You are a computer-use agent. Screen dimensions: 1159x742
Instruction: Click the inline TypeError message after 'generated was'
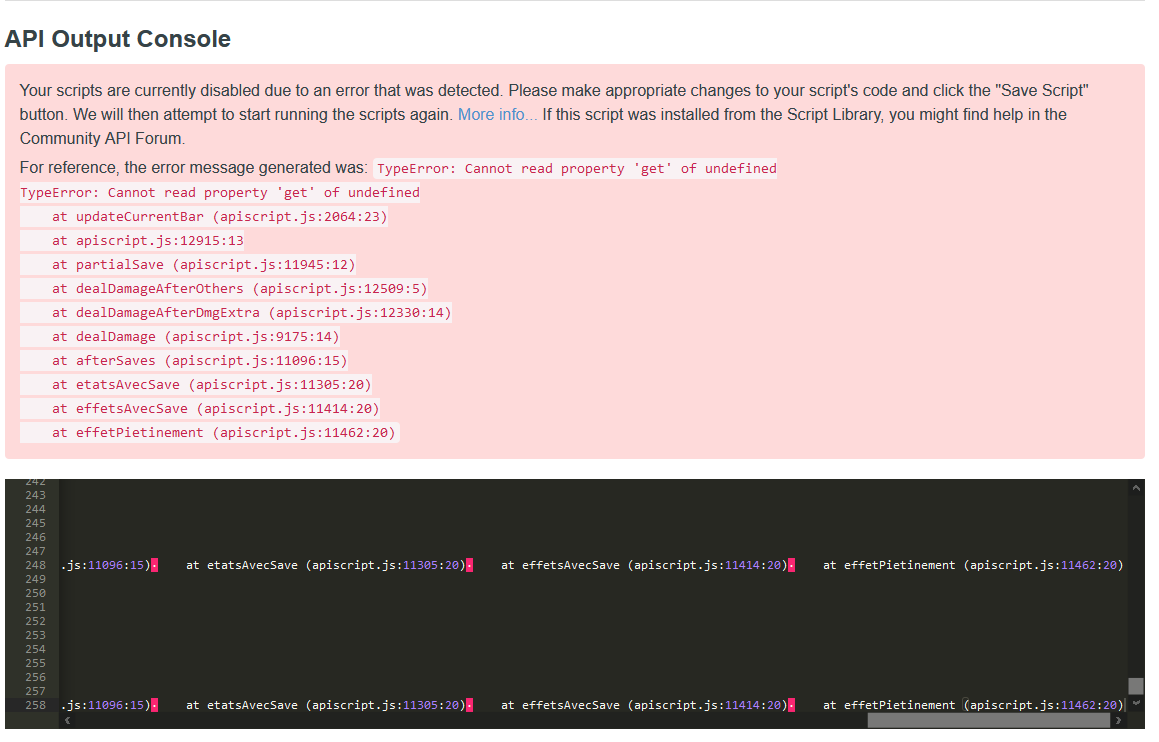point(576,168)
